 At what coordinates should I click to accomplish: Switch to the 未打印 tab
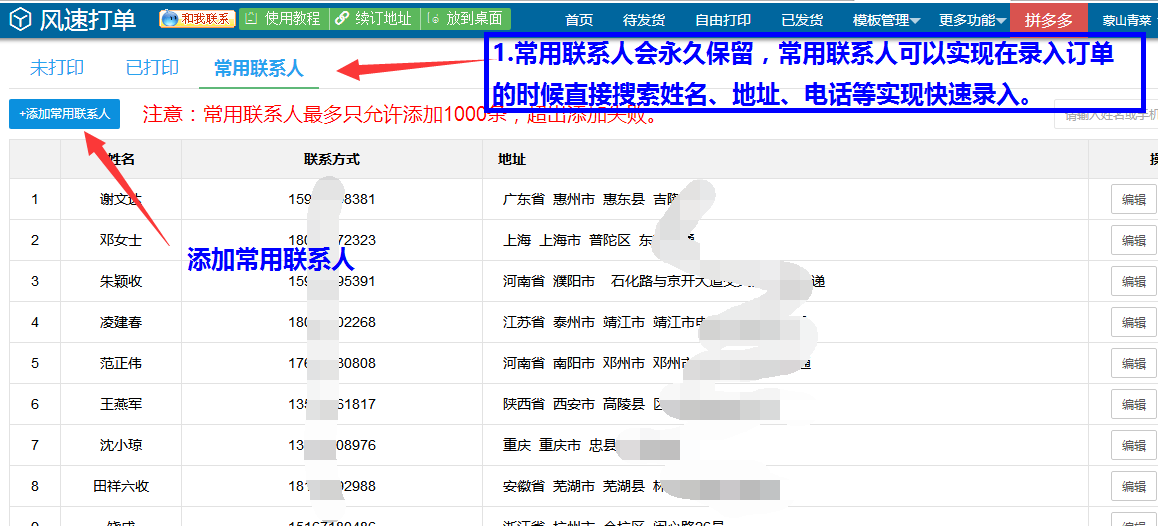[57, 68]
